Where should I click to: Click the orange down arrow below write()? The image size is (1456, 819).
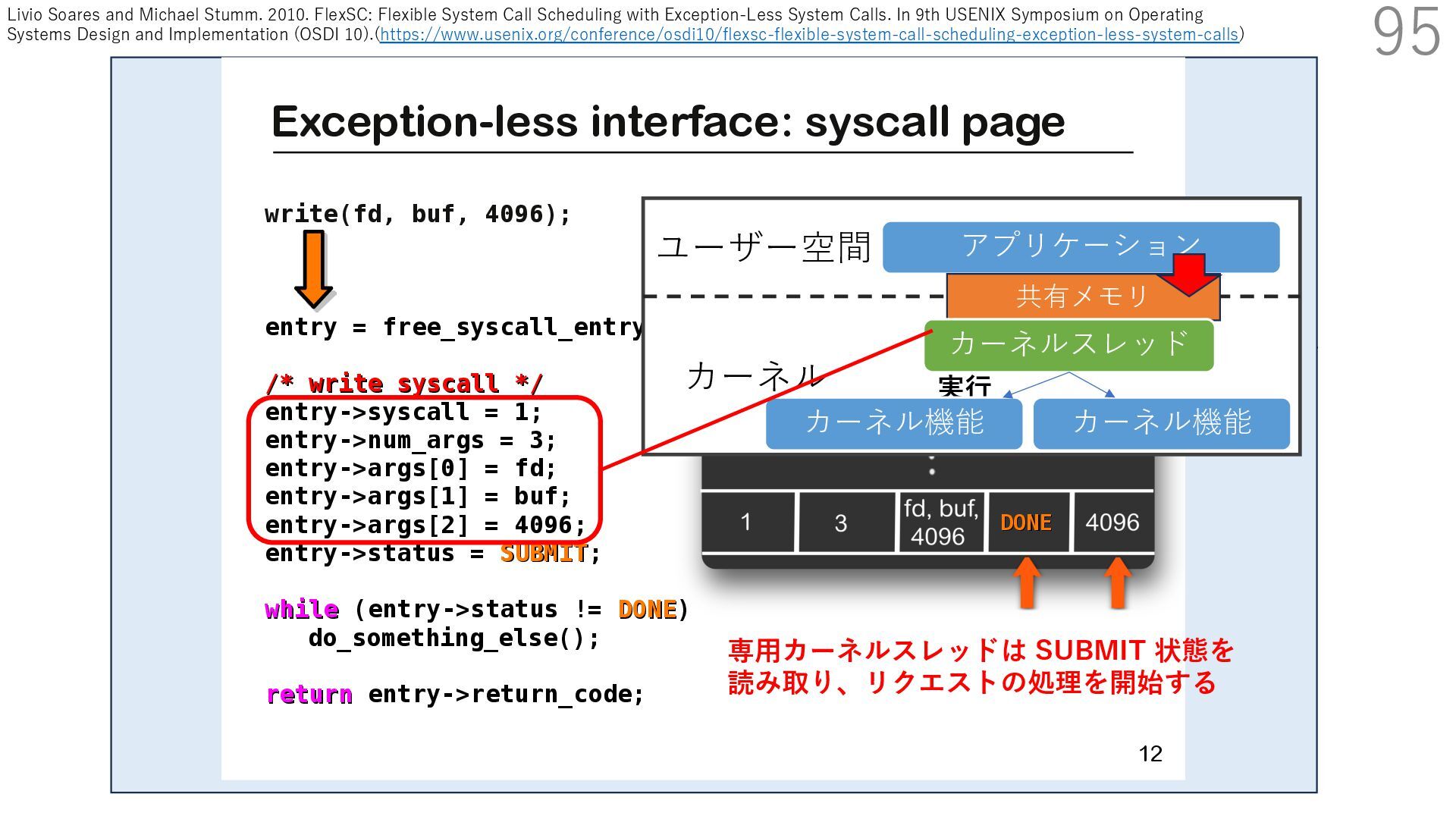pyautogui.click(x=313, y=267)
